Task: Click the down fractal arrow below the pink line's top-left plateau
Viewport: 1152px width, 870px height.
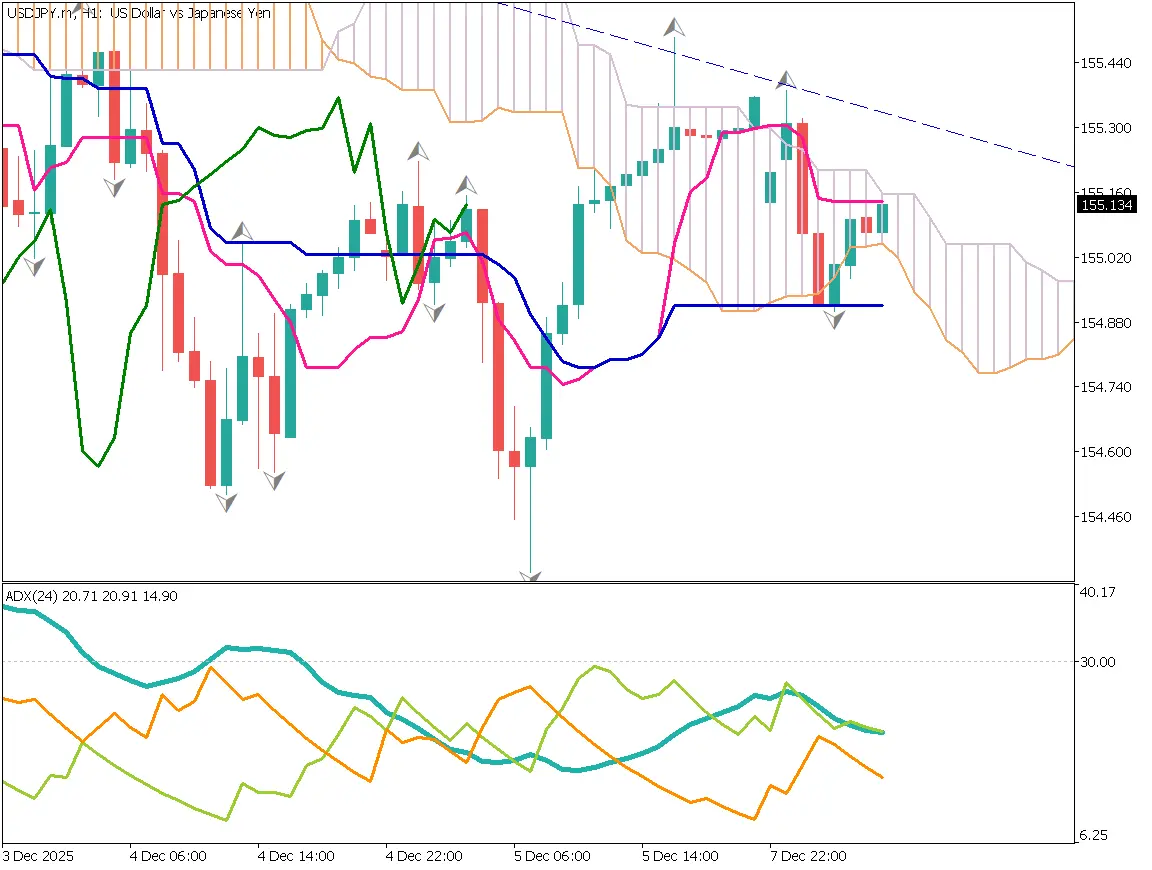Action: (x=115, y=187)
